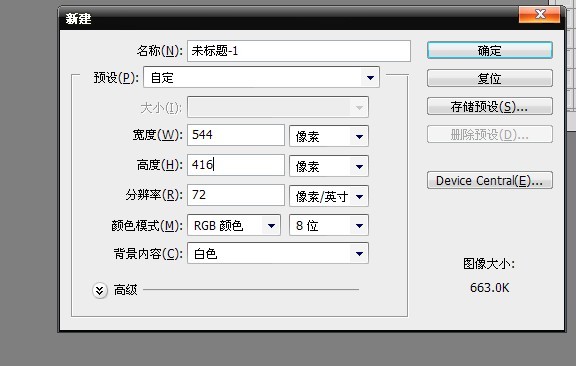Open the 背景内容 background contents dropdown
The image size is (576, 366).
(278, 253)
